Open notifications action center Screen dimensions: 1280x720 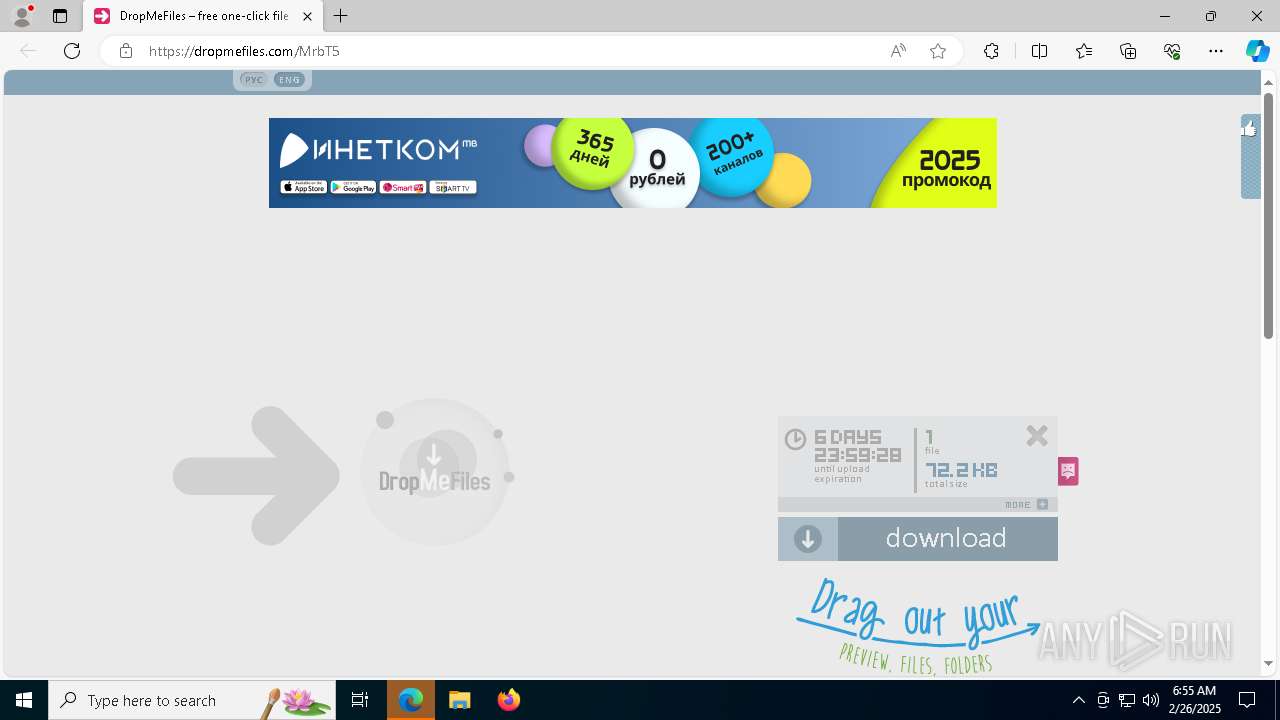pos(1247,700)
